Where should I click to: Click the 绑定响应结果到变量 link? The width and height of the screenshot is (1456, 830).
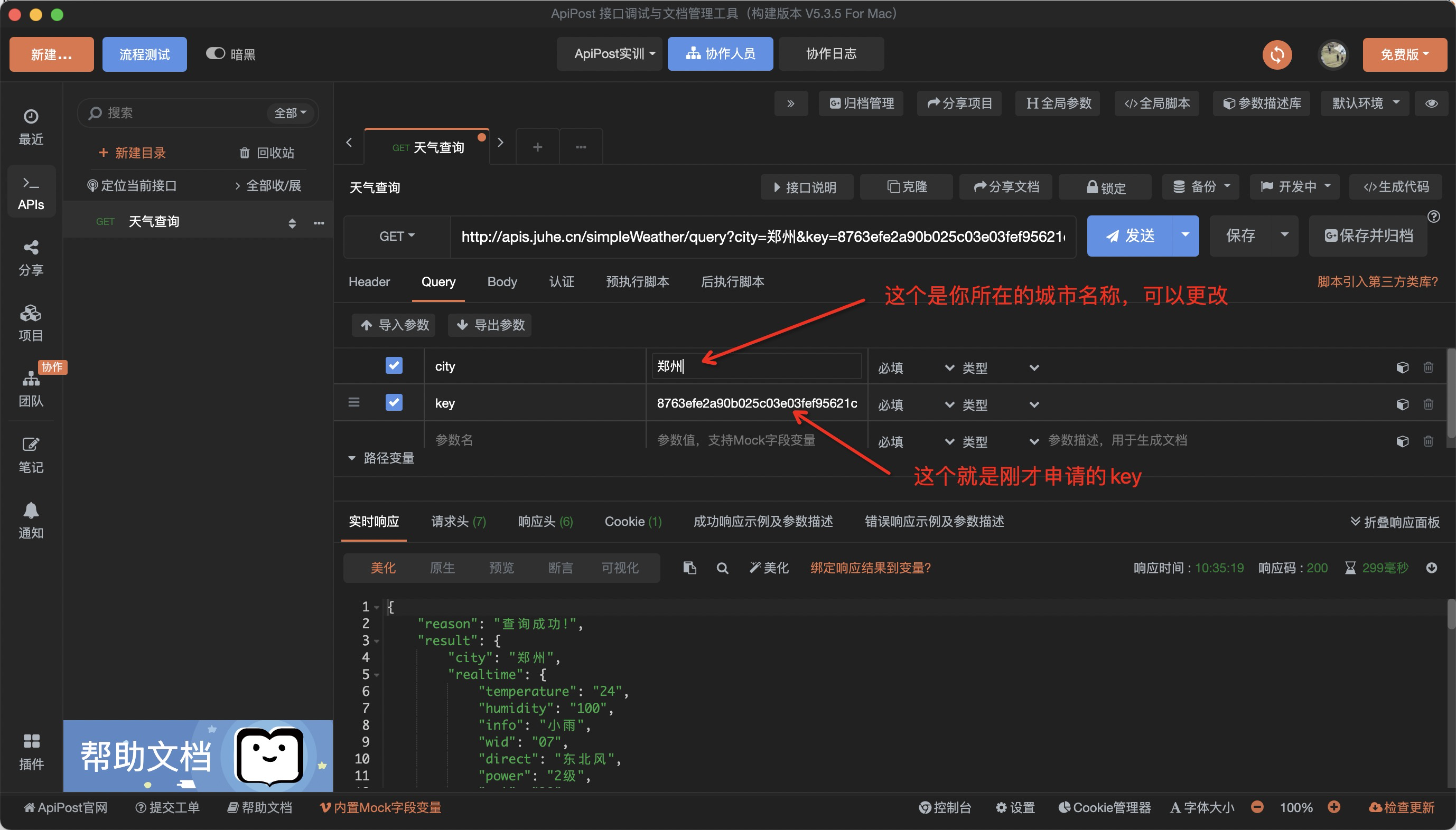tap(870, 568)
